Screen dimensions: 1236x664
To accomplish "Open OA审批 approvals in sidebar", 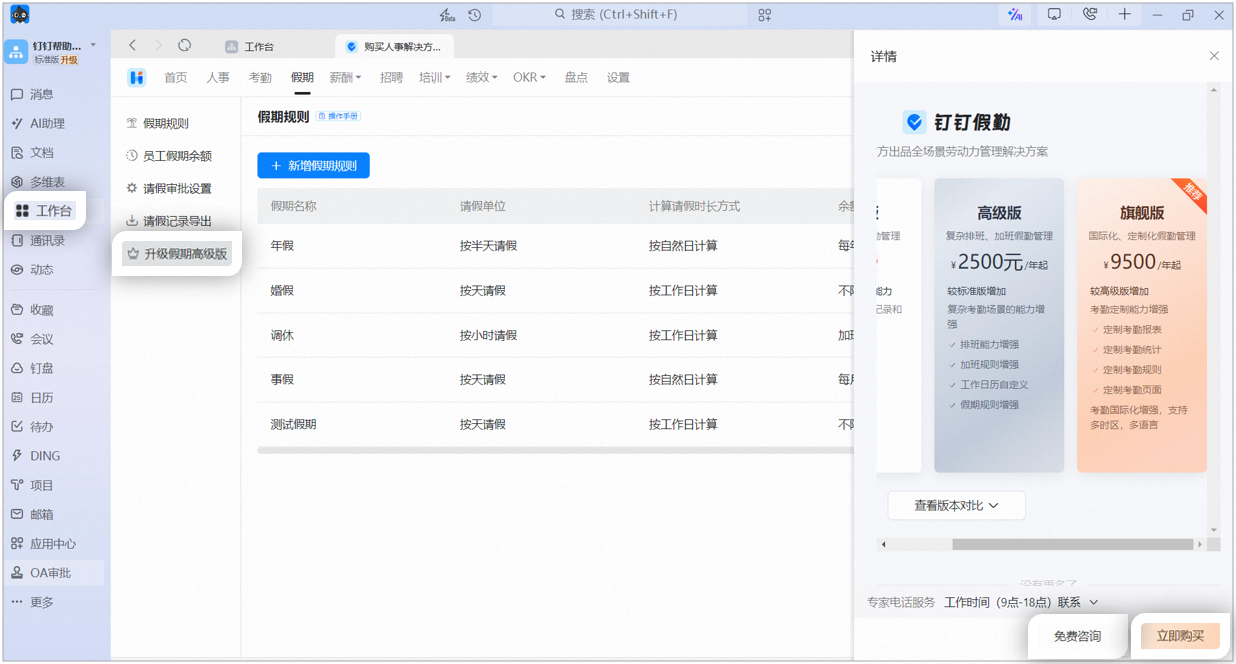I will (42, 573).
